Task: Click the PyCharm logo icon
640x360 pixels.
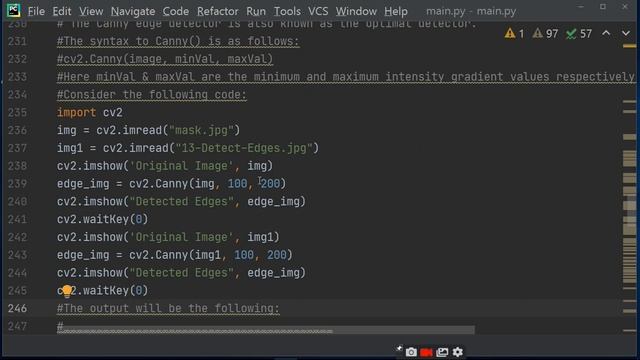Action: [x=13, y=11]
